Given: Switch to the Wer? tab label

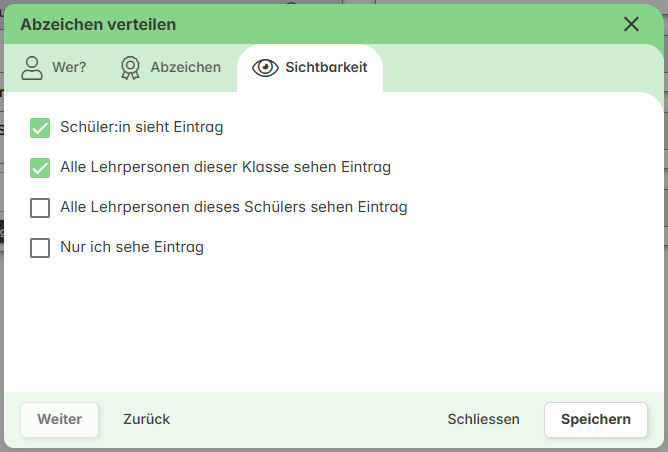Looking at the screenshot, I should coord(69,67).
